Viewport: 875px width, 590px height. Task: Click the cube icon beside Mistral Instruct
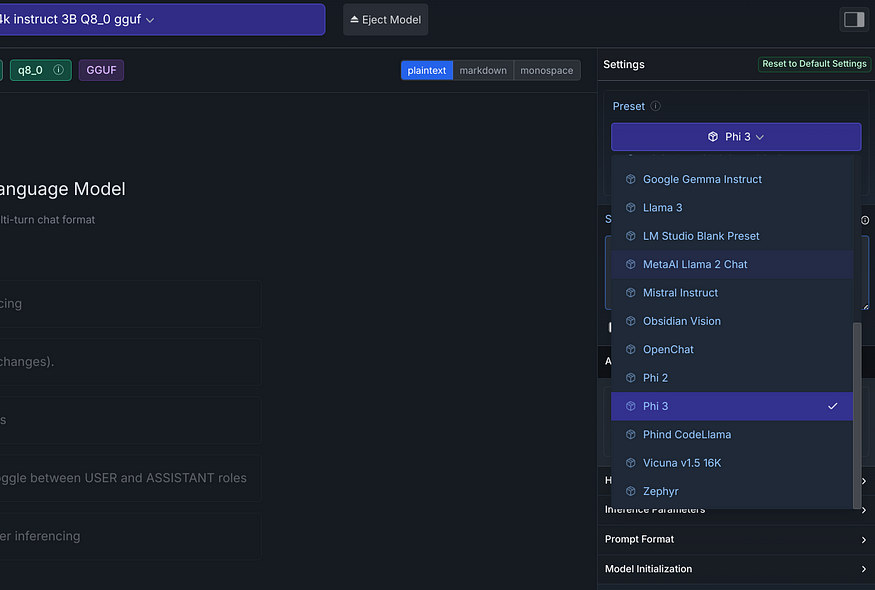(x=631, y=293)
